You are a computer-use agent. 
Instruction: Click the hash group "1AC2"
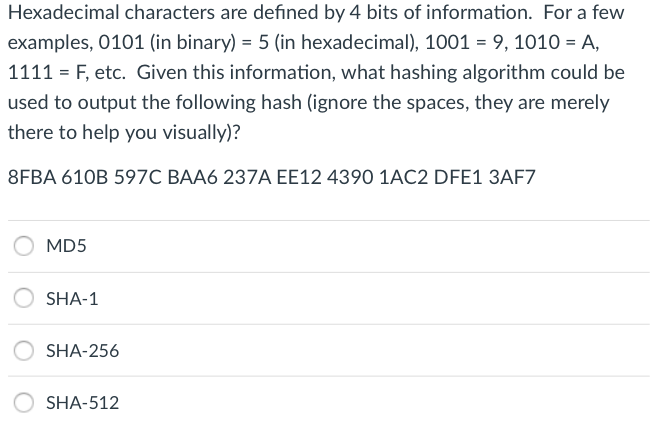click(404, 177)
